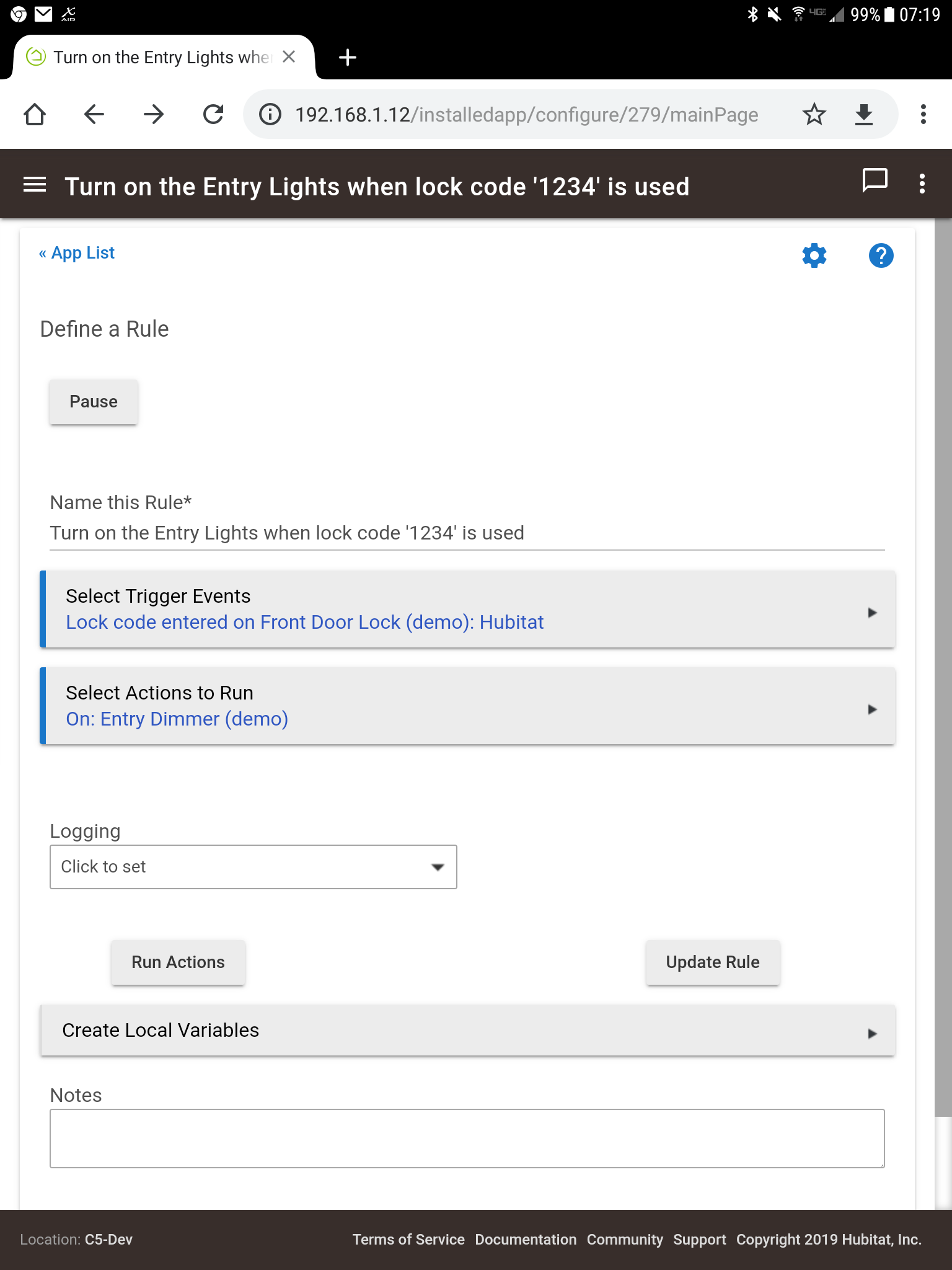This screenshot has height=1270, width=952.
Task: Click the Run Actions button
Action: [x=178, y=962]
